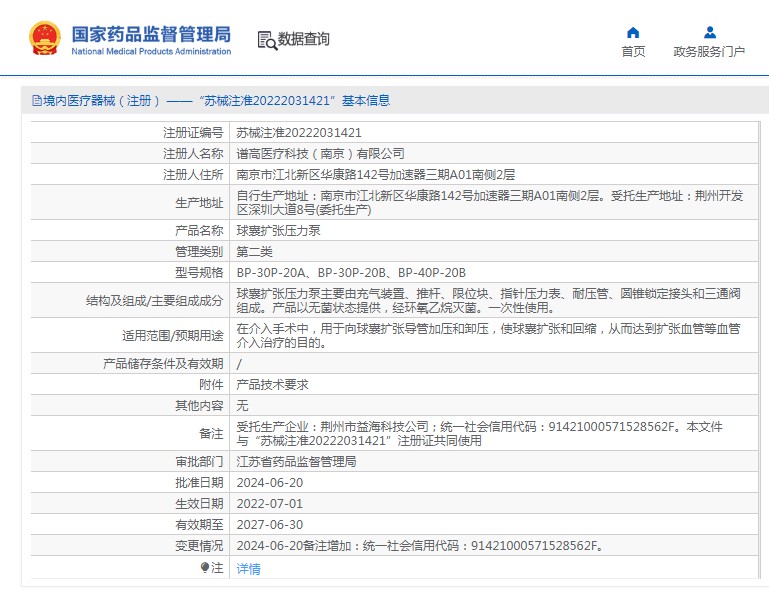769x595 pixels.
Task: Select product name 球囊扩张压力泵
Action: click(x=279, y=231)
